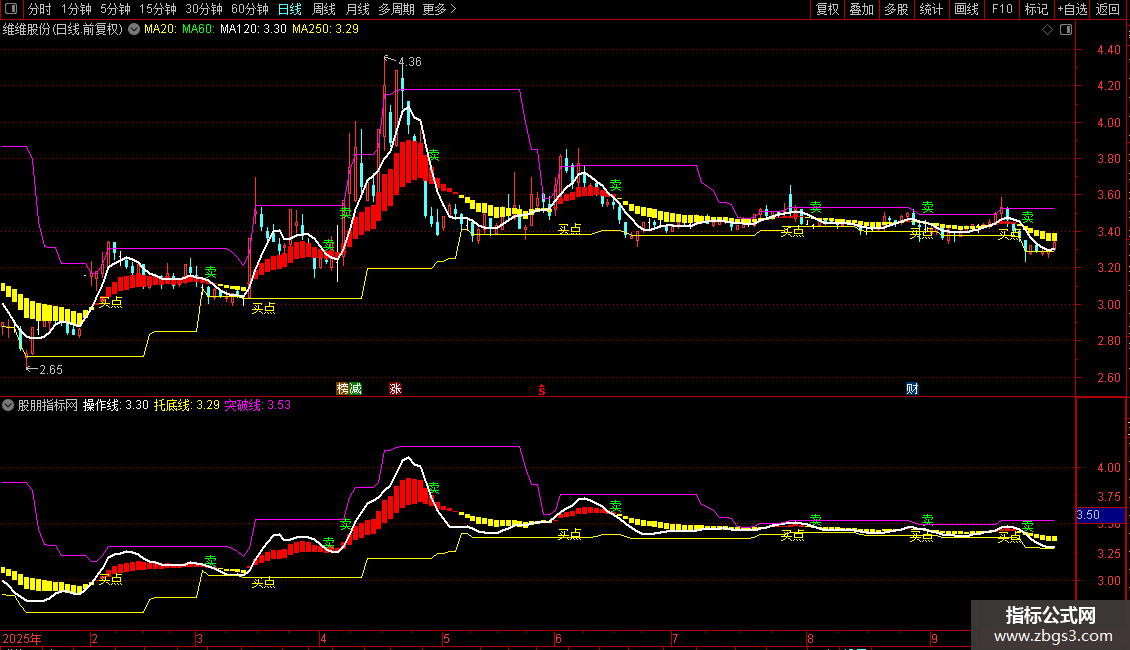Click the 维维股份(日线.前复权) title
1130x650 pixels.
click(63, 30)
